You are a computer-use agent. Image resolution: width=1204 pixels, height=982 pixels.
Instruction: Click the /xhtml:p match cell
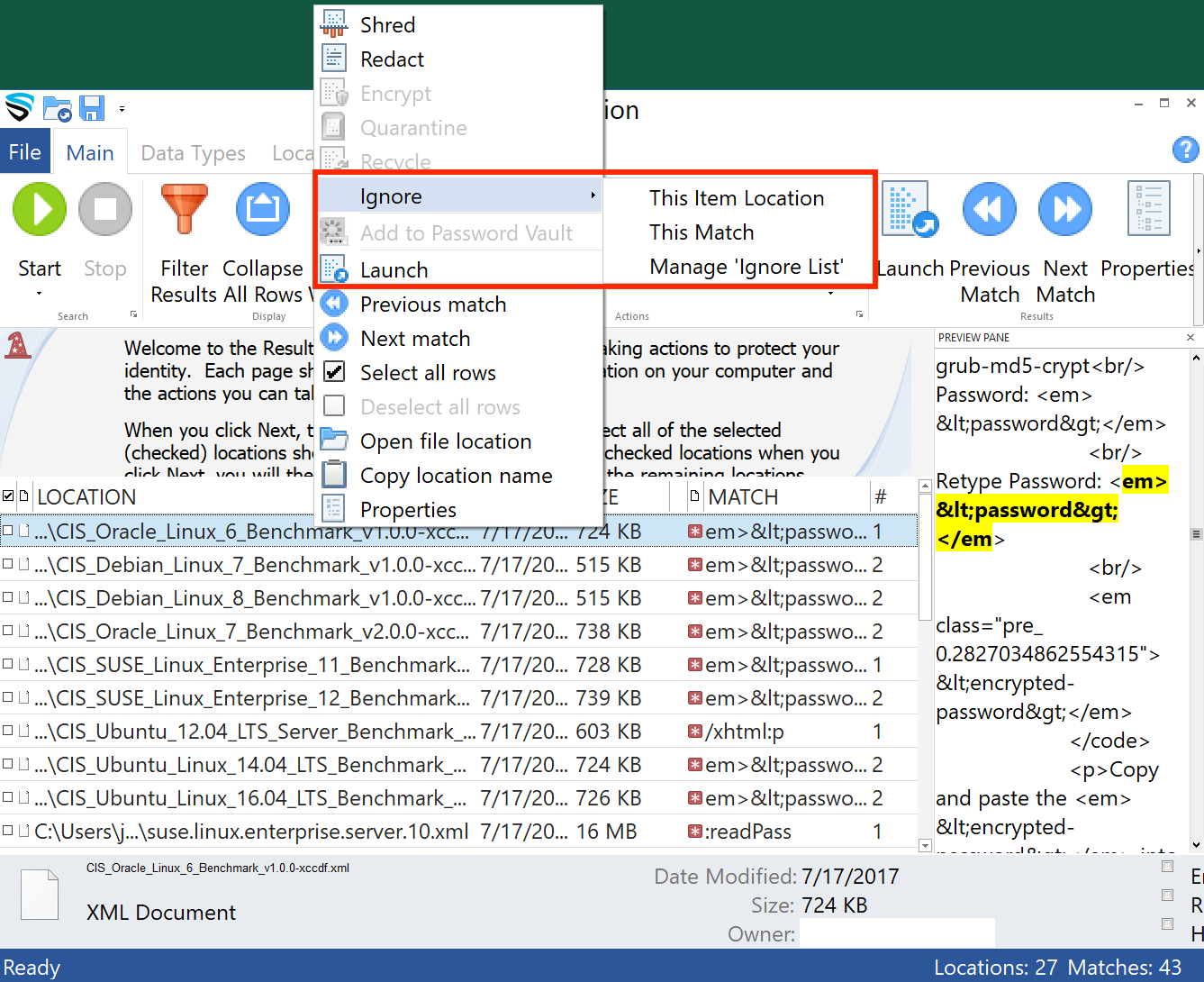(745, 731)
